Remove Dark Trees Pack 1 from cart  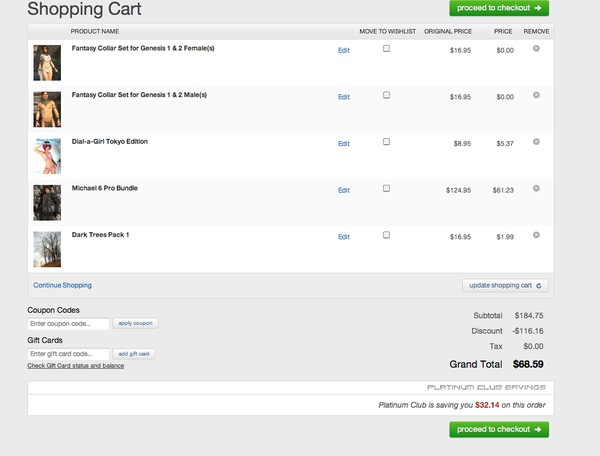pos(536,235)
